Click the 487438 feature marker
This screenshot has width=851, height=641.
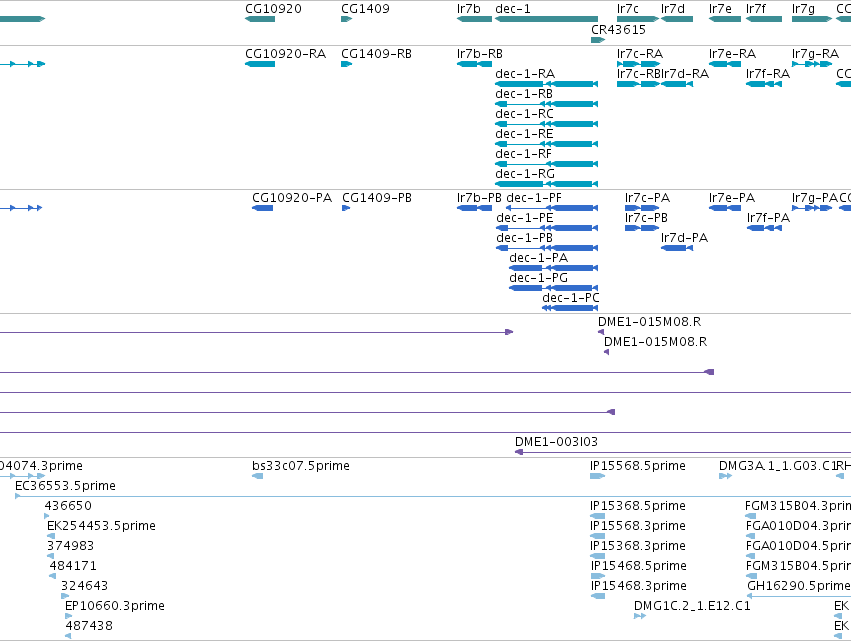coord(68,636)
